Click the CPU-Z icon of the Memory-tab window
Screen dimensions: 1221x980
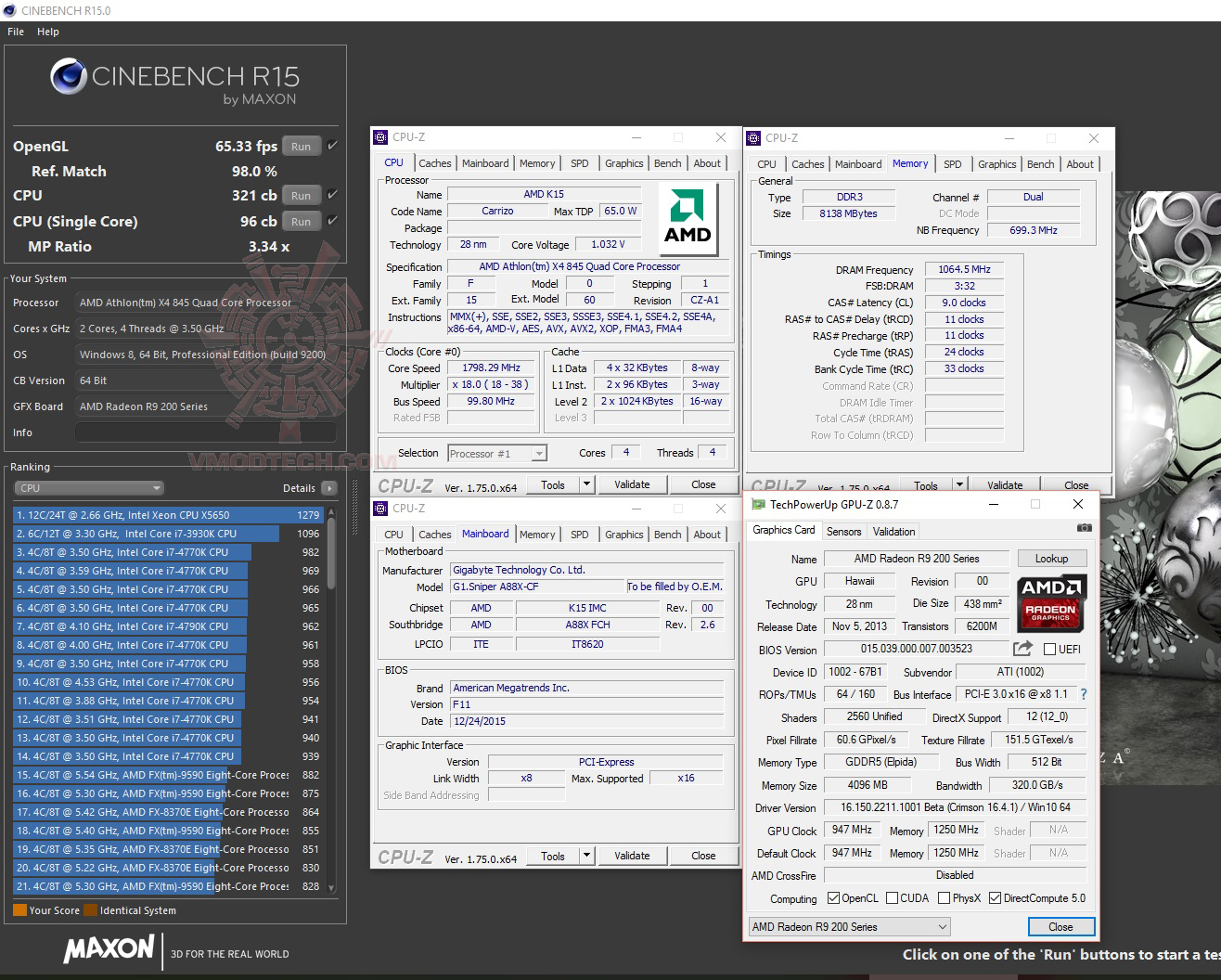[x=753, y=138]
